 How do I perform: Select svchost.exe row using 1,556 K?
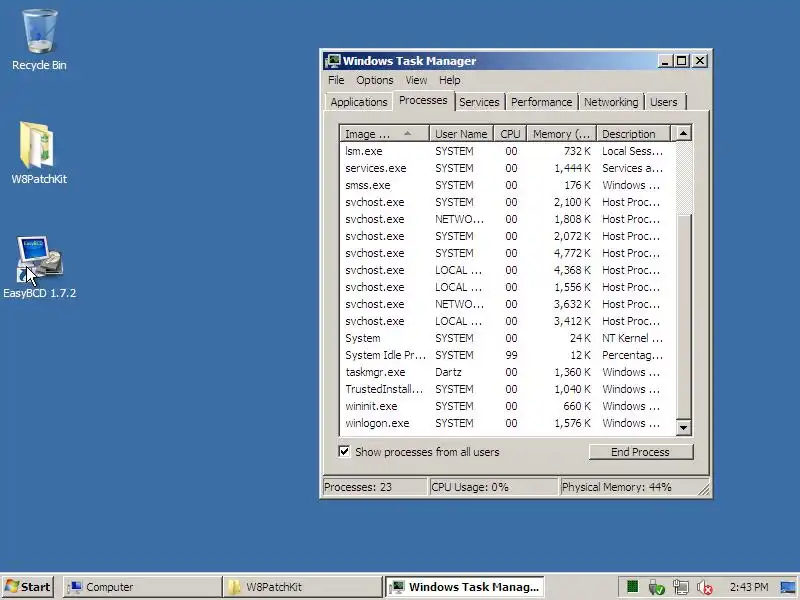507,287
